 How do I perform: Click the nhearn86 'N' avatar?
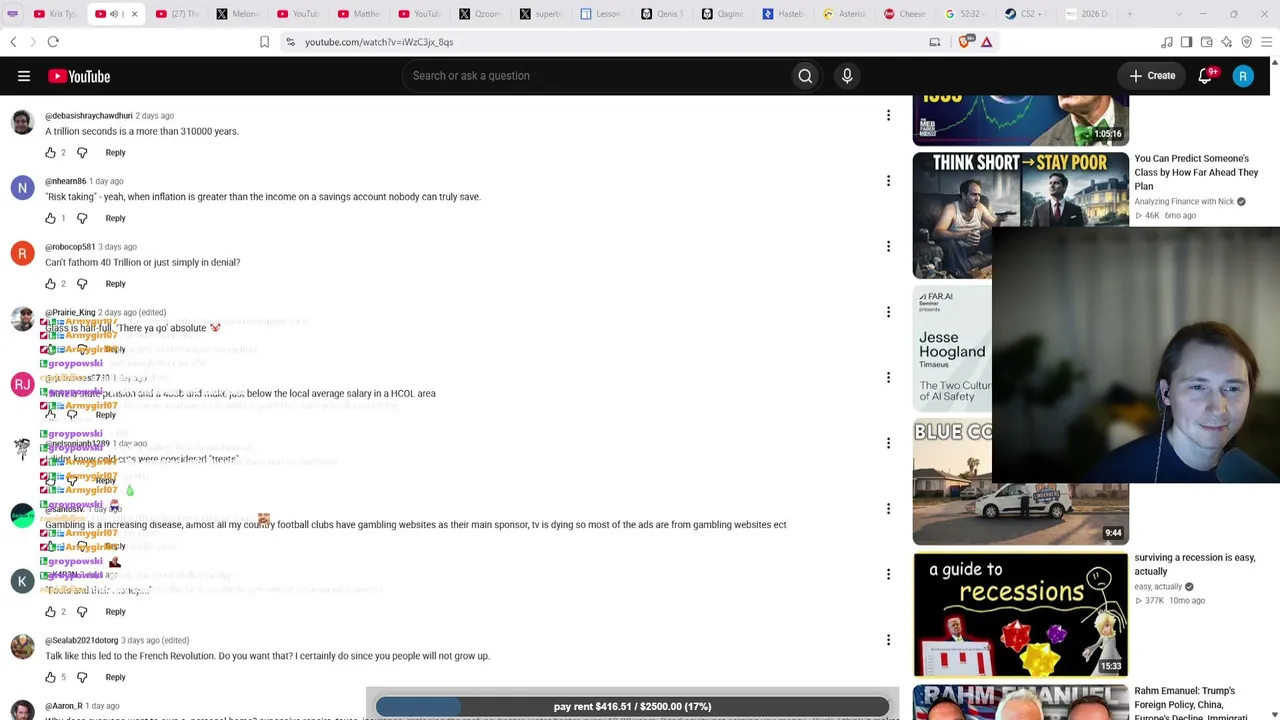[x=22, y=188]
